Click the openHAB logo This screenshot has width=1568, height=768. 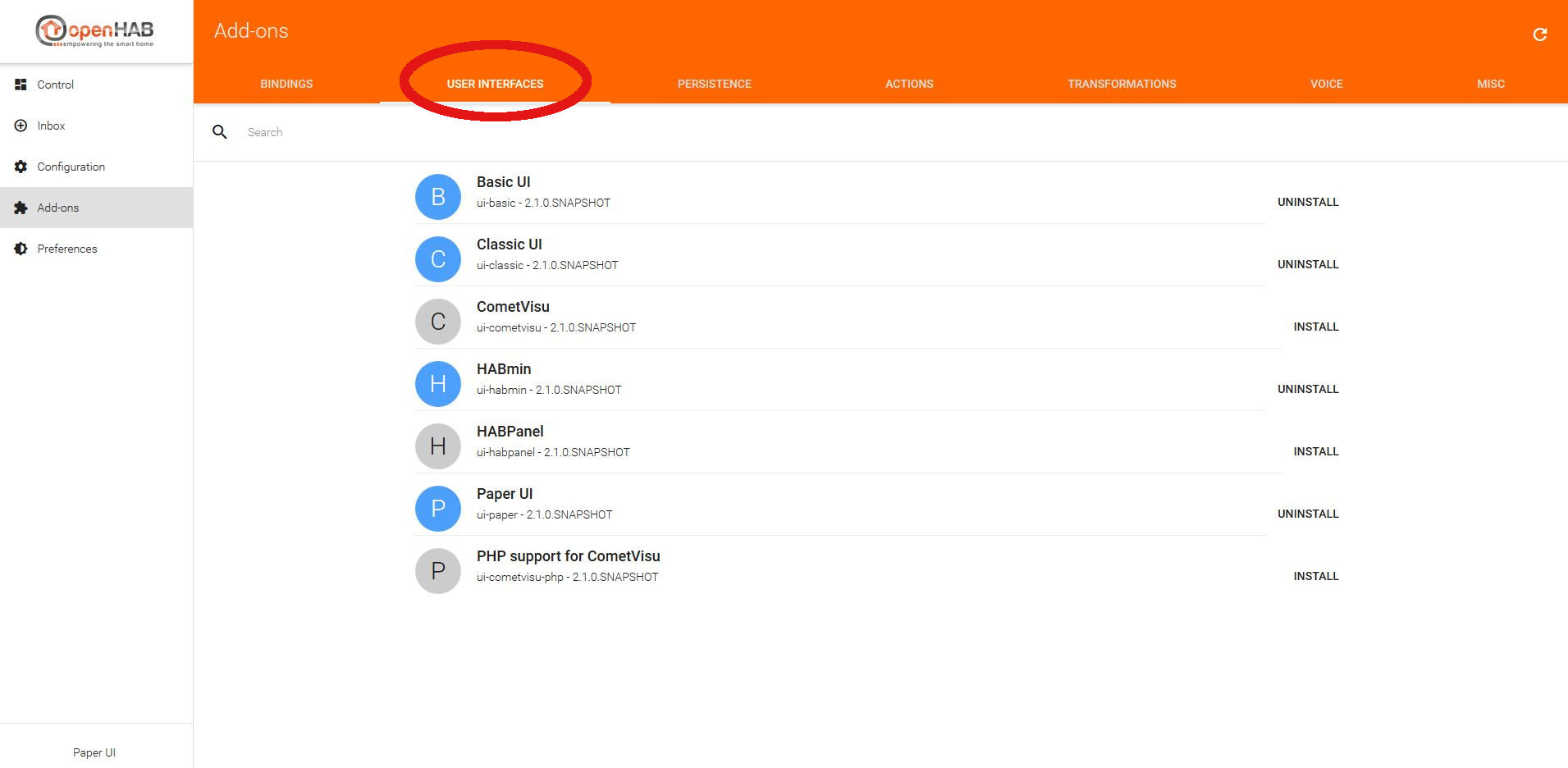tap(95, 31)
